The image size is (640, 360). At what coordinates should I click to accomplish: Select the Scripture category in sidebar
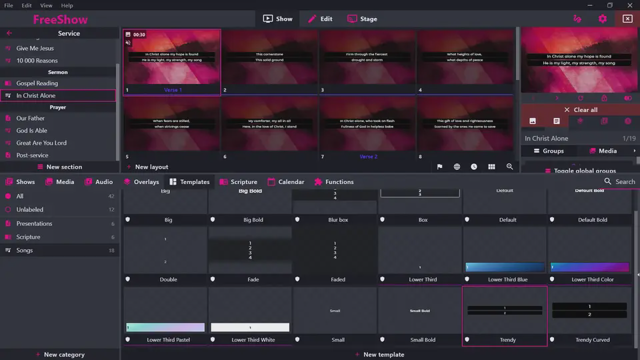(x=60, y=237)
